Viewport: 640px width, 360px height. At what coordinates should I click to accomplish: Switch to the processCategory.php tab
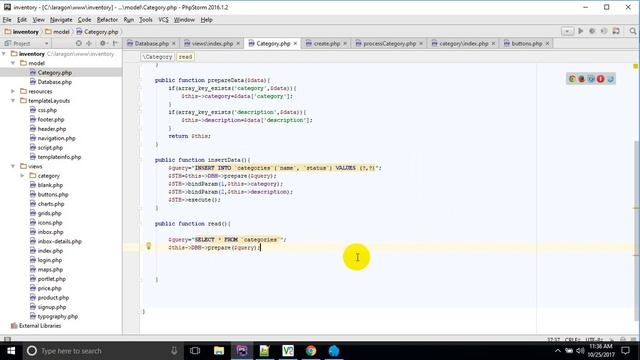[x=389, y=43]
